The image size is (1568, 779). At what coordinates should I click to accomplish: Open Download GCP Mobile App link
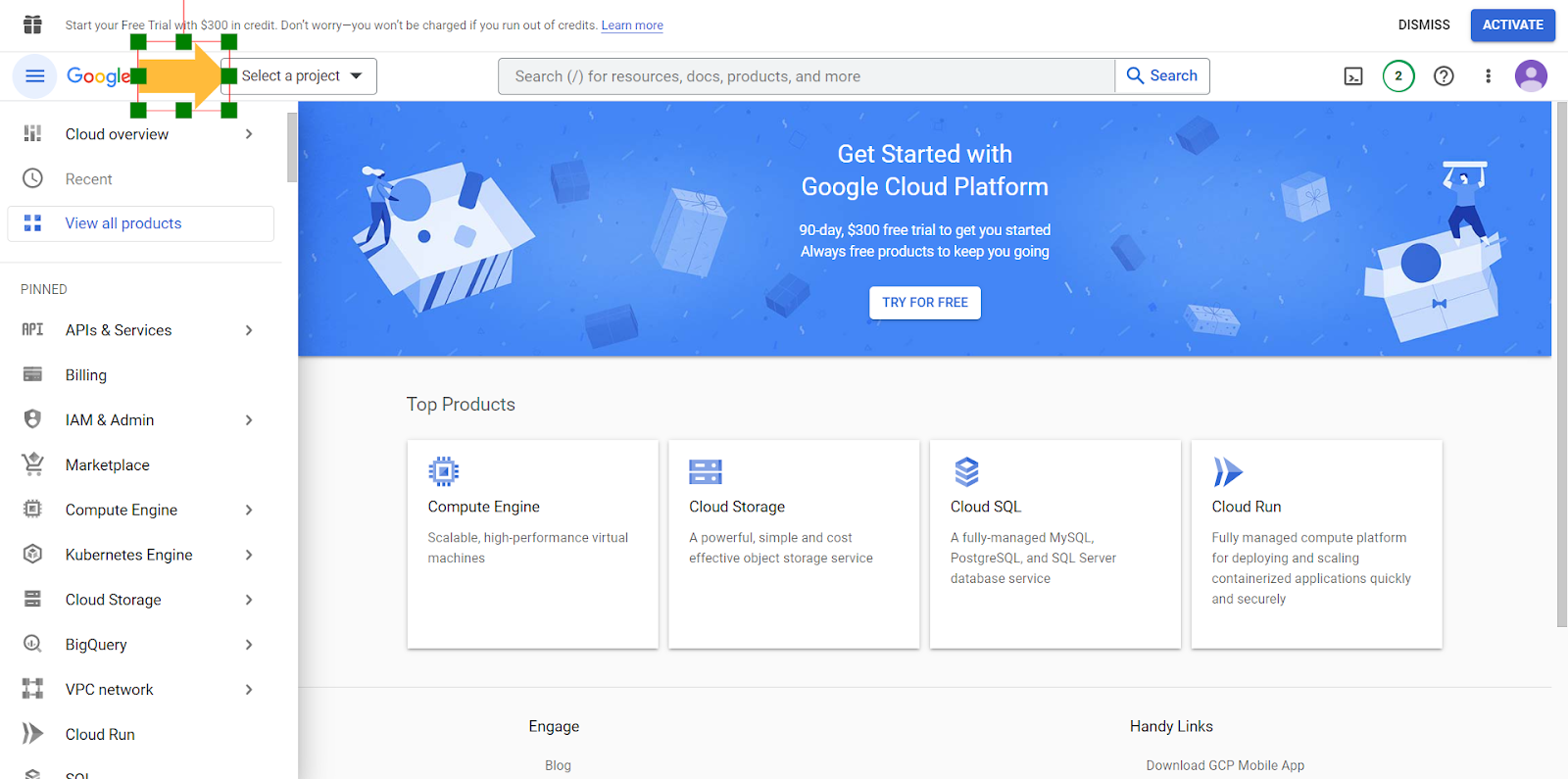tap(1225, 765)
